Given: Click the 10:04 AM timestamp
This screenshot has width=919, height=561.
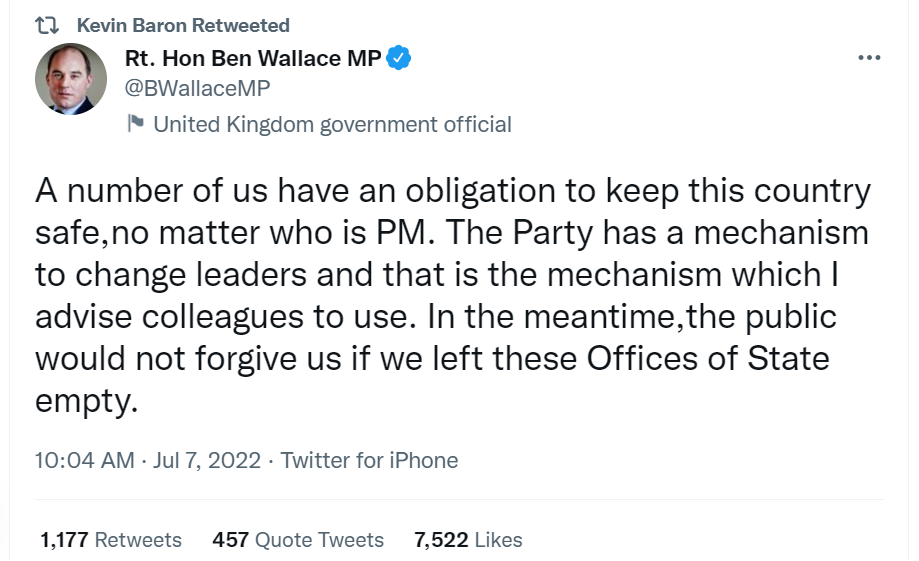Looking at the screenshot, I should tap(84, 461).
